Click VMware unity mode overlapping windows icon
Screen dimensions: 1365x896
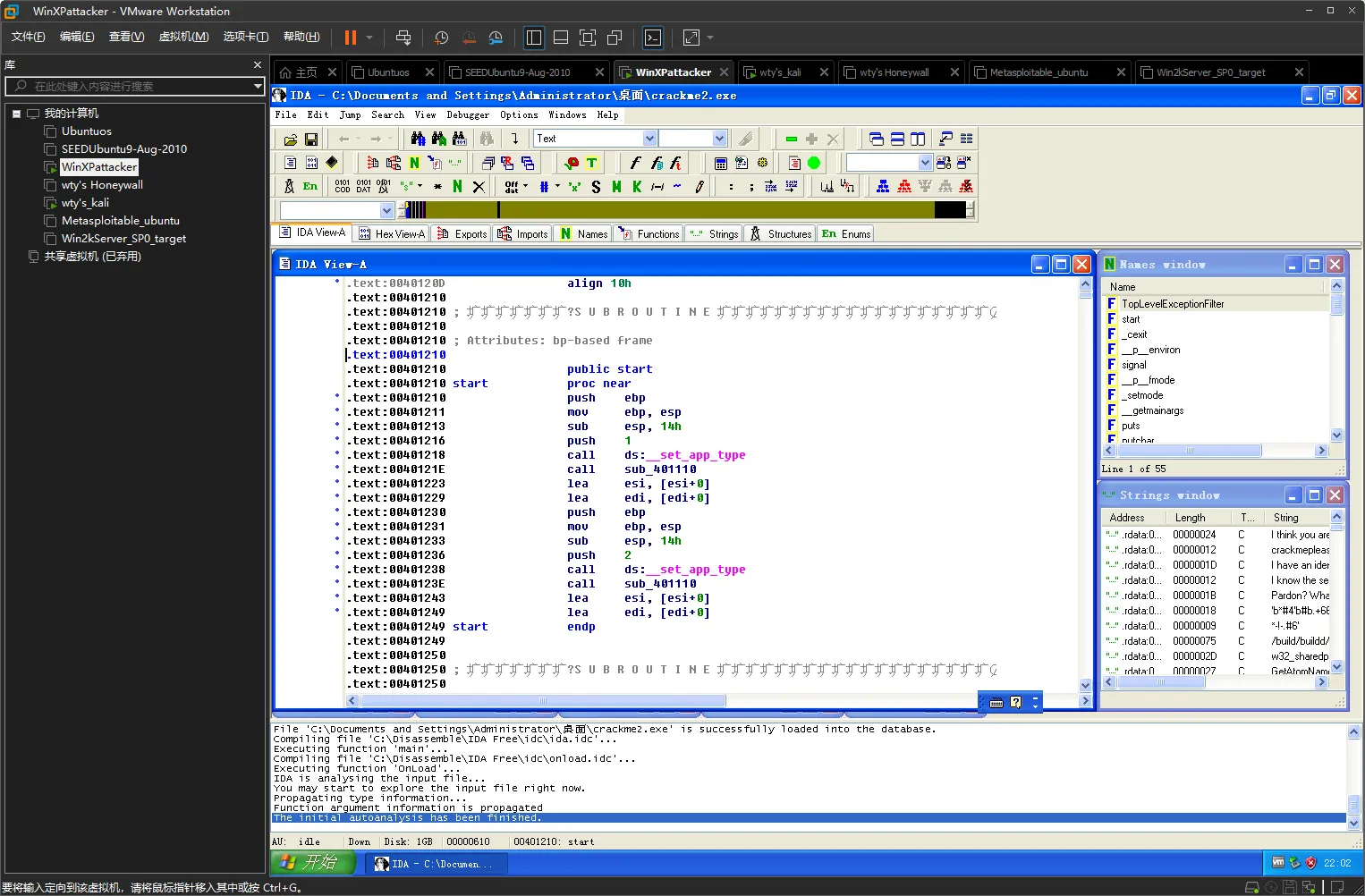[615, 38]
